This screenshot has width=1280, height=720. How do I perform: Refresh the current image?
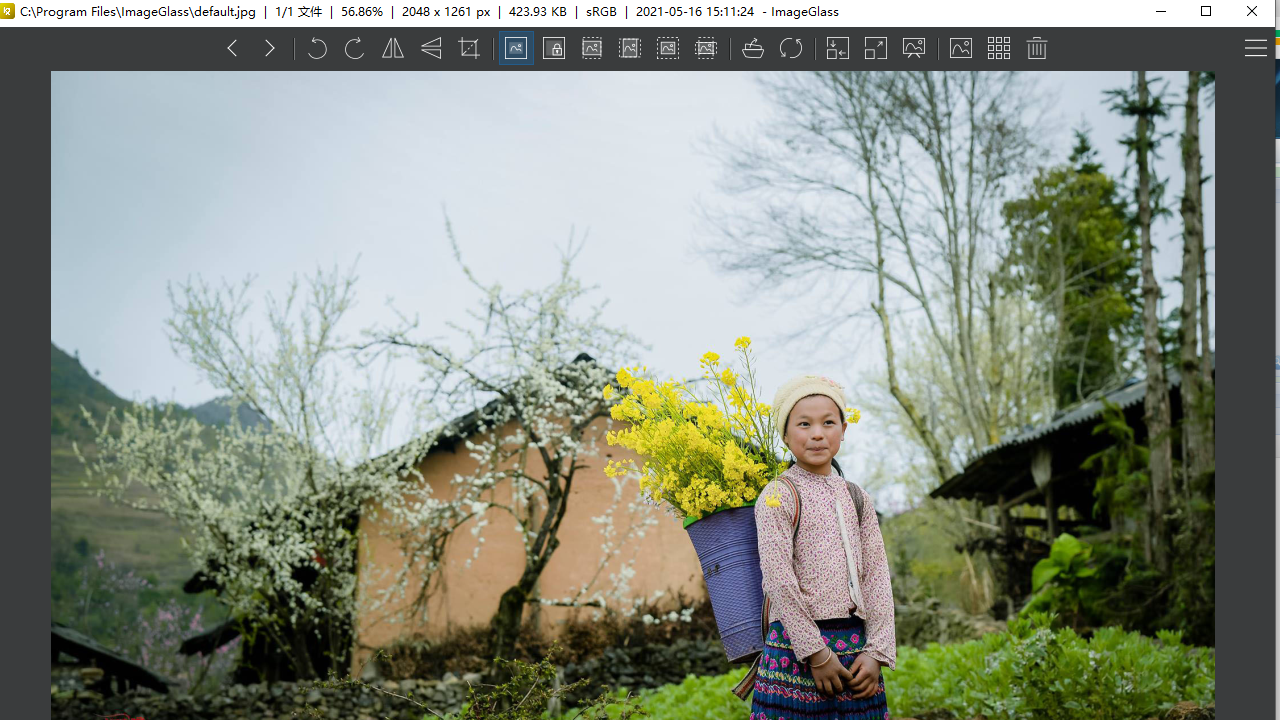(x=791, y=48)
